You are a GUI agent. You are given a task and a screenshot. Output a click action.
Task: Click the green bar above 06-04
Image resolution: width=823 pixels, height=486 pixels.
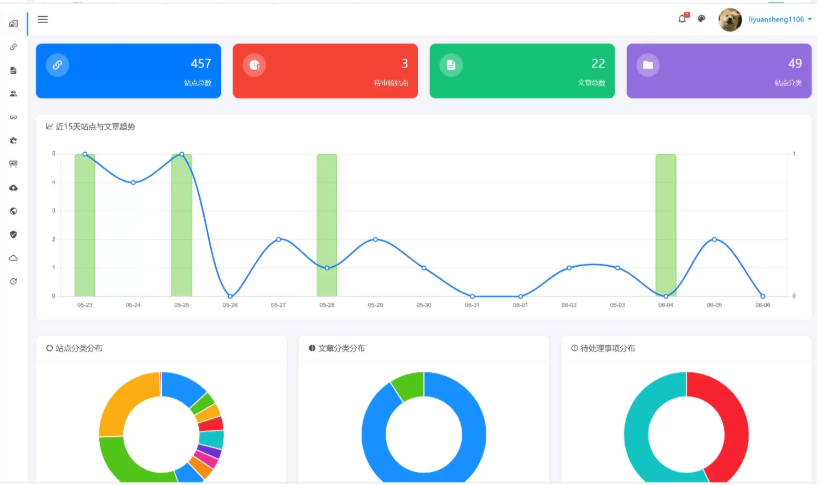(x=666, y=225)
